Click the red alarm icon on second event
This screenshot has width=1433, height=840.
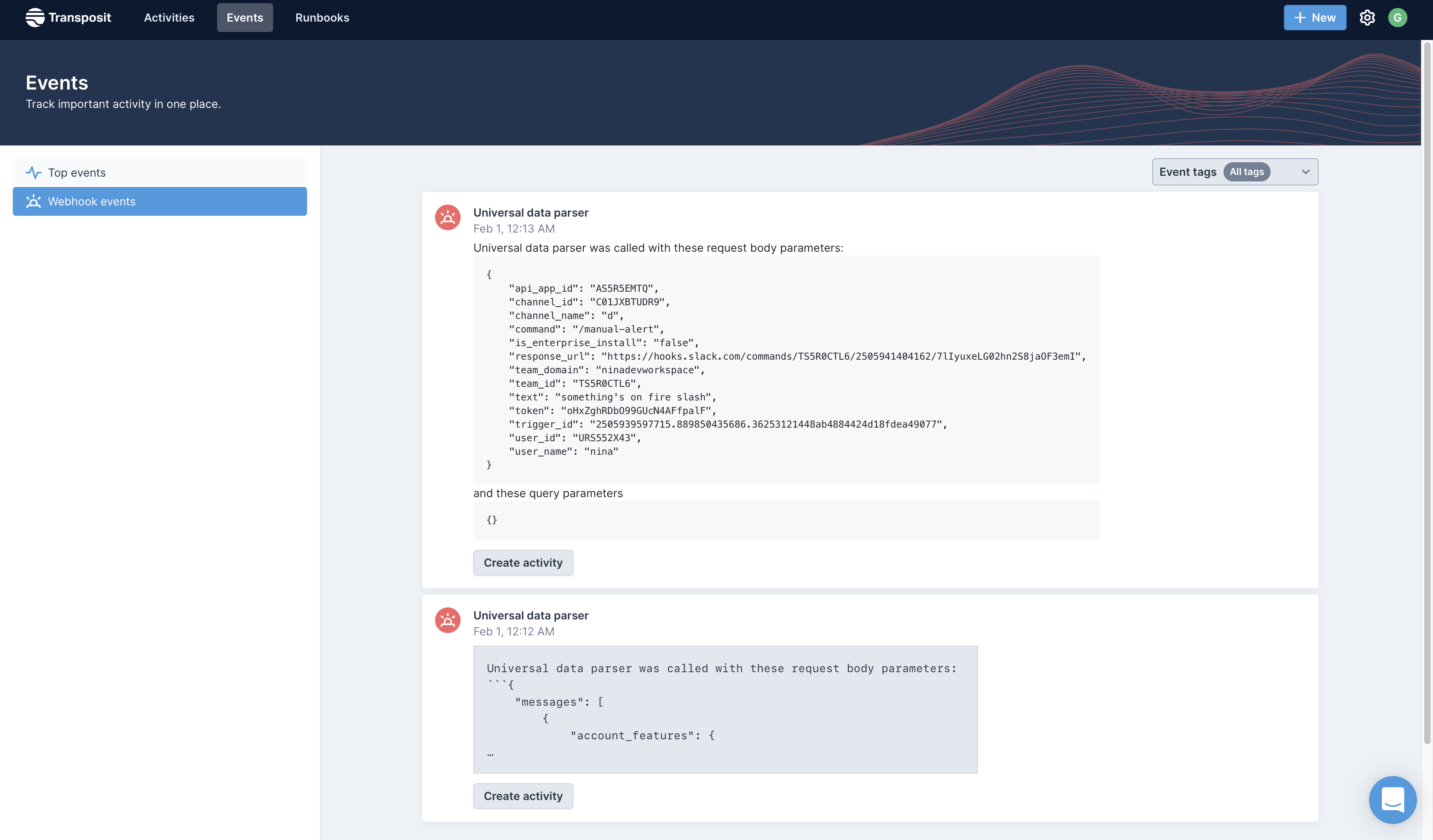tap(447, 620)
